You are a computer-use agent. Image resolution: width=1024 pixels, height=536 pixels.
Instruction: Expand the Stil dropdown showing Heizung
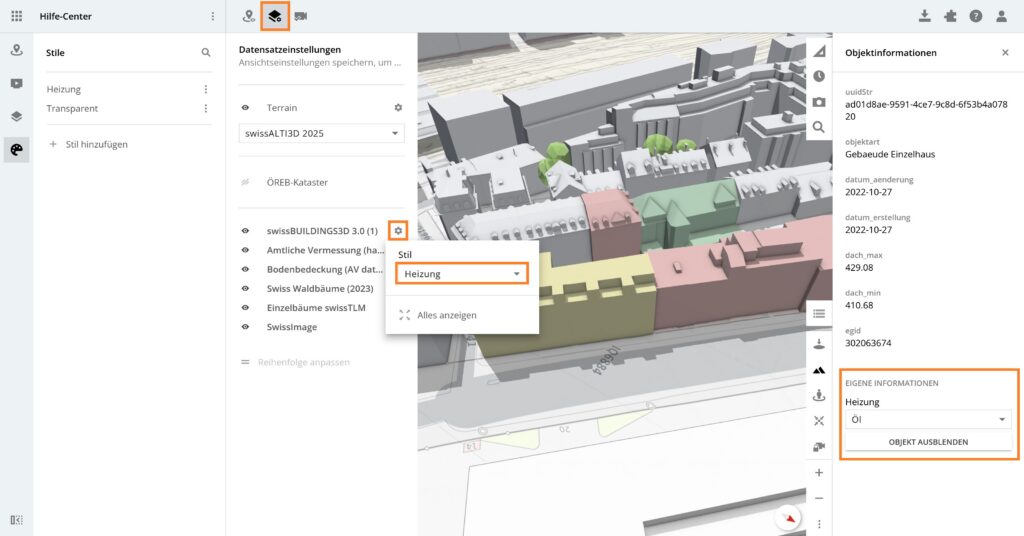pyautogui.click(x=461, y=274)
